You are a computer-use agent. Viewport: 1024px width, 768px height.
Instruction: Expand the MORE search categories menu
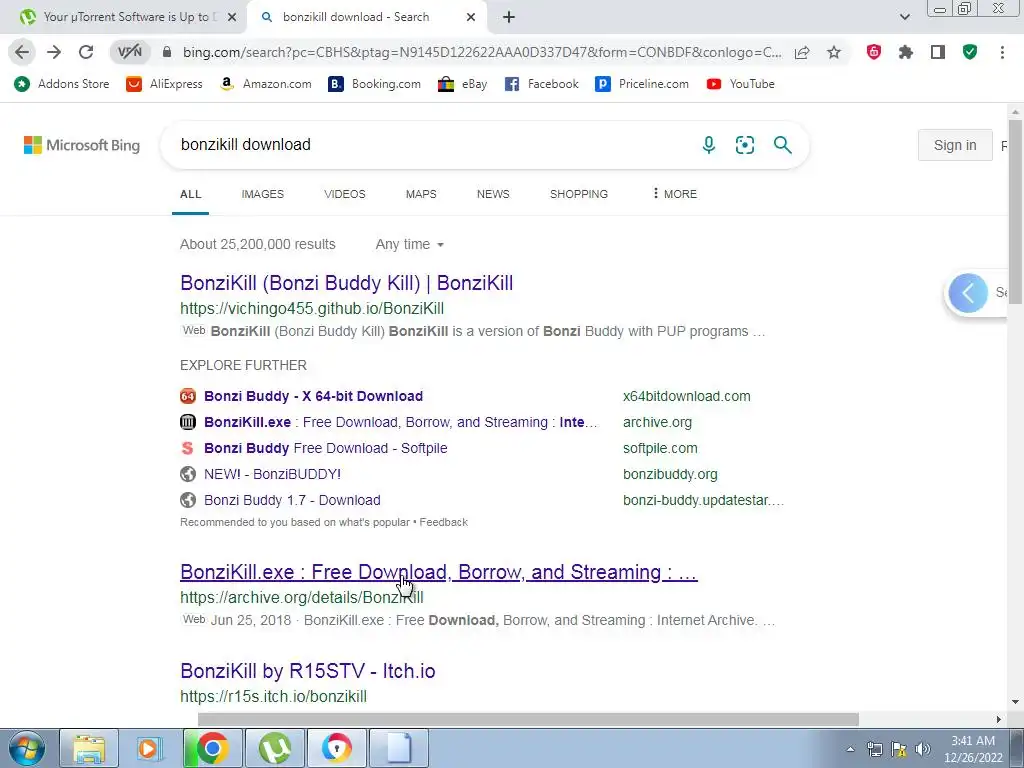[674, 194]
